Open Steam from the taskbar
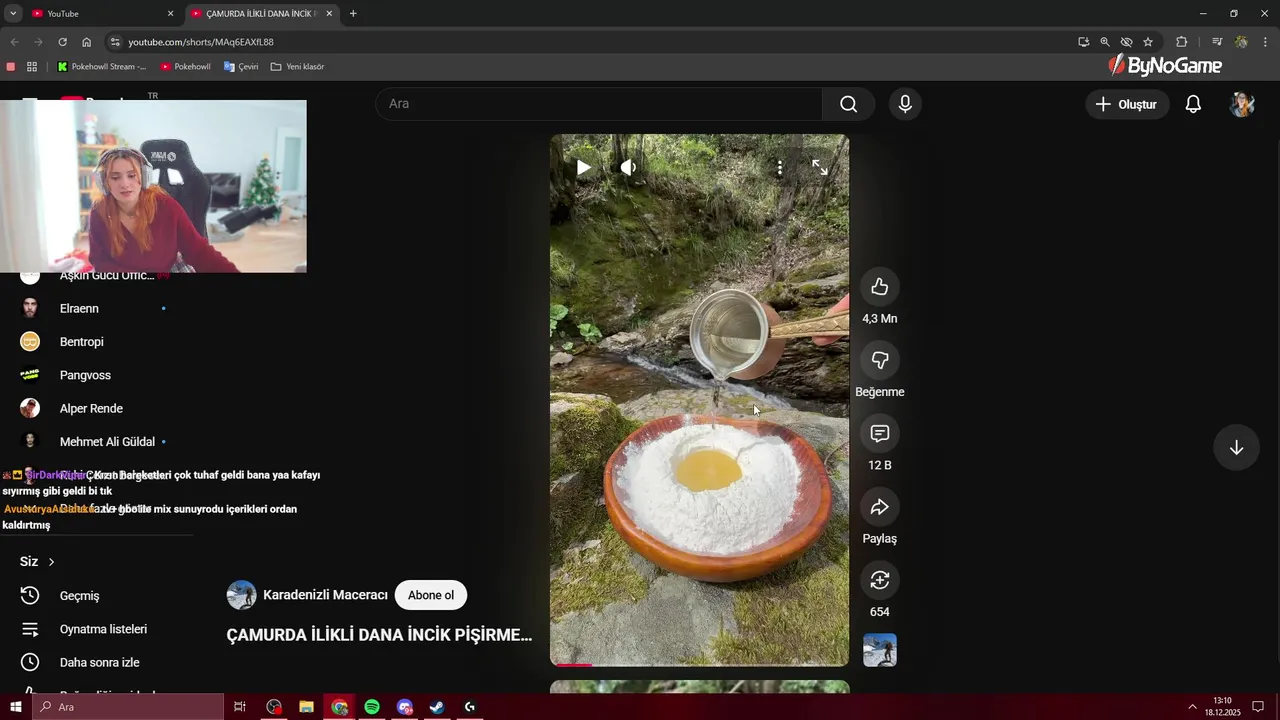Viewport: 1280px width, 720px height. pos(437,707)
